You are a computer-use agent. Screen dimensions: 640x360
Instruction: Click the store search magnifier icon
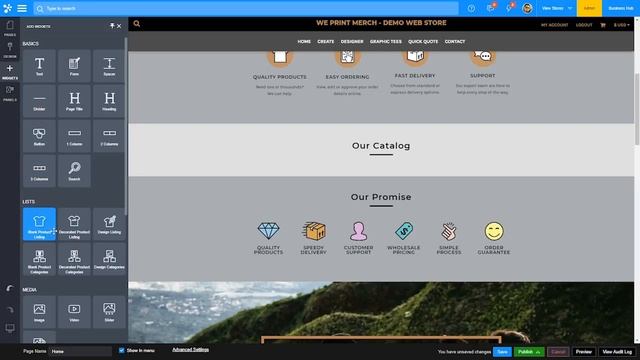click(x=137, y=24)
